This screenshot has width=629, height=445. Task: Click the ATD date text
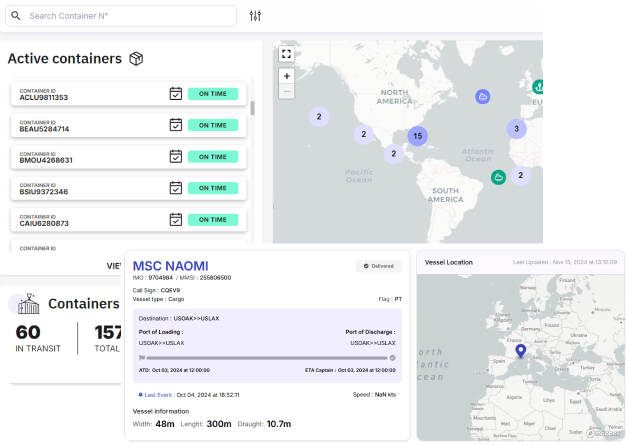pos(174,370)
